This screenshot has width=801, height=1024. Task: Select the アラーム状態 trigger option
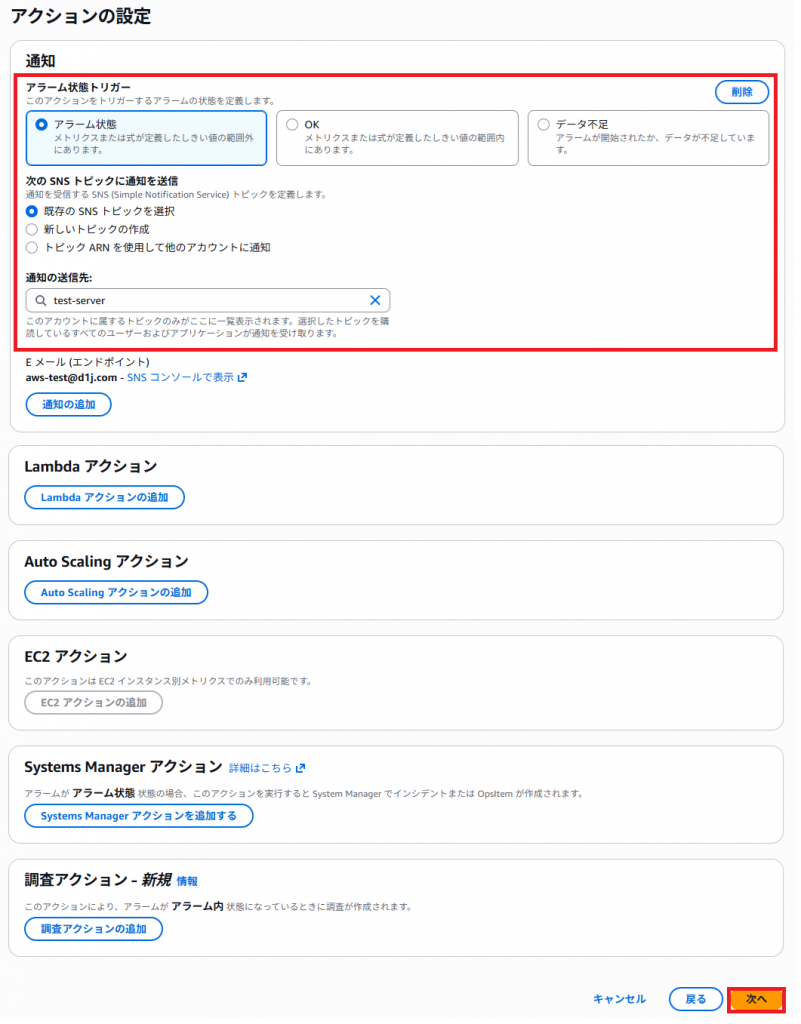pyautogui.click(x=41, y=124)
